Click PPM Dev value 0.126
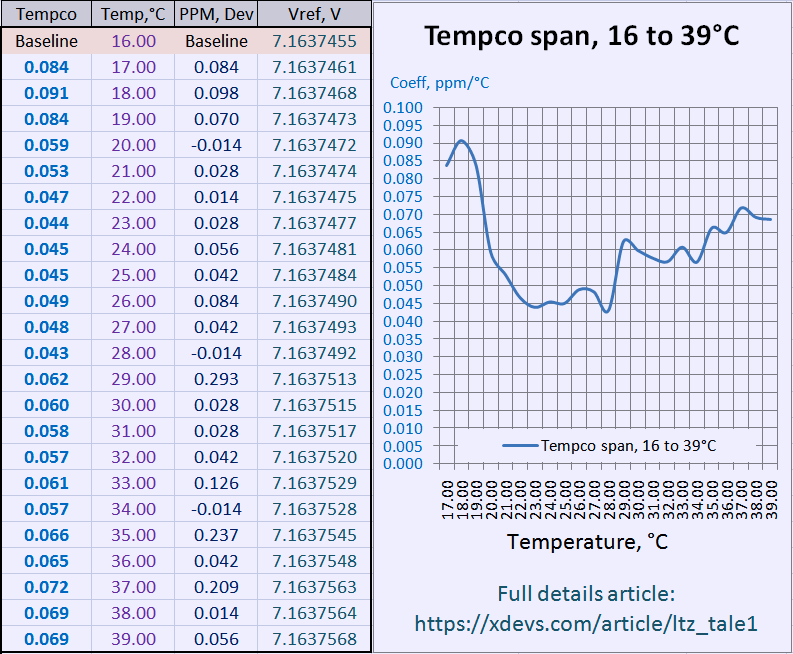The height and width of the screenshot is (654, 793). point(216,483)
